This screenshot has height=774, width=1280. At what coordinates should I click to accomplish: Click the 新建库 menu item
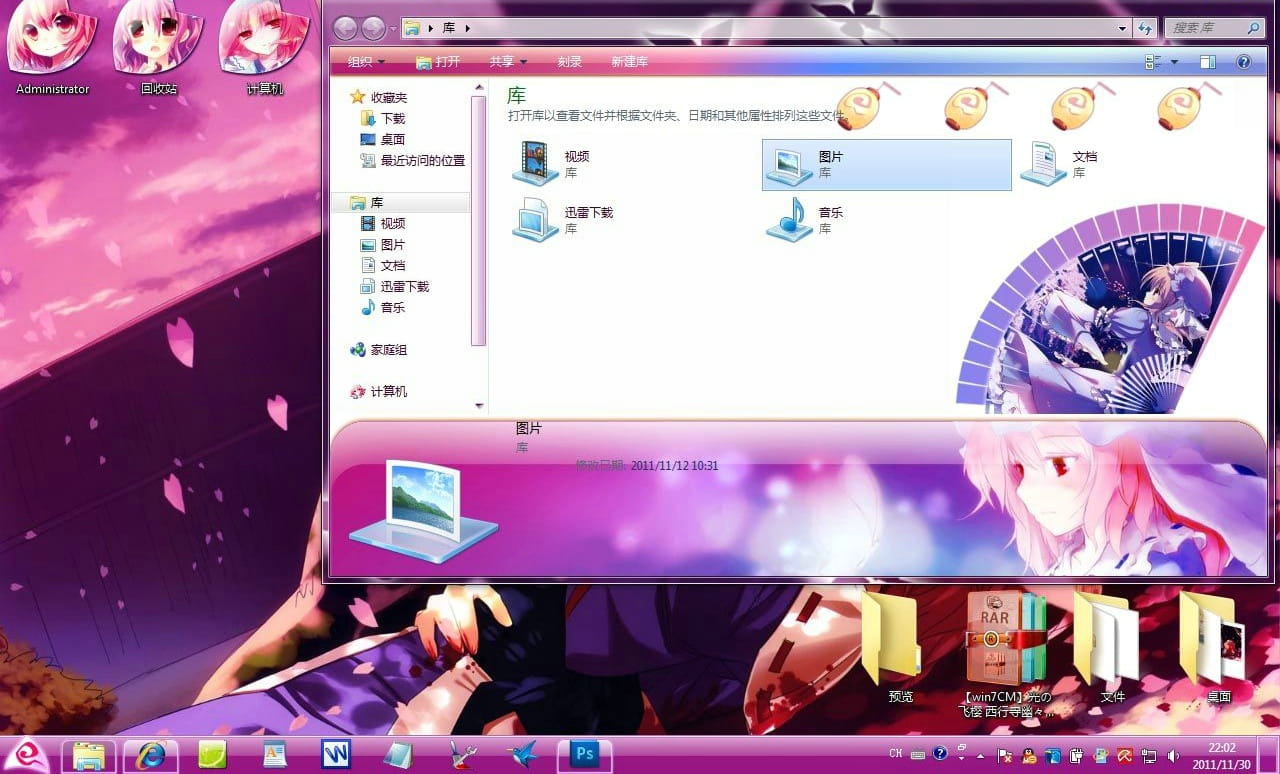click(x=629, y=61)
